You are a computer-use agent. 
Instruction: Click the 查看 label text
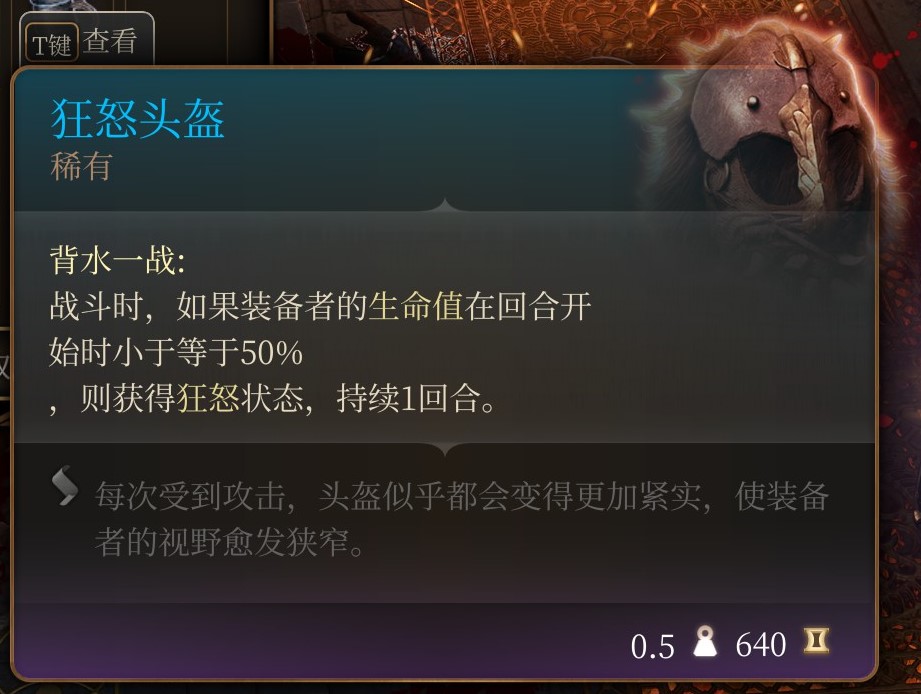(x=110, y=41)
